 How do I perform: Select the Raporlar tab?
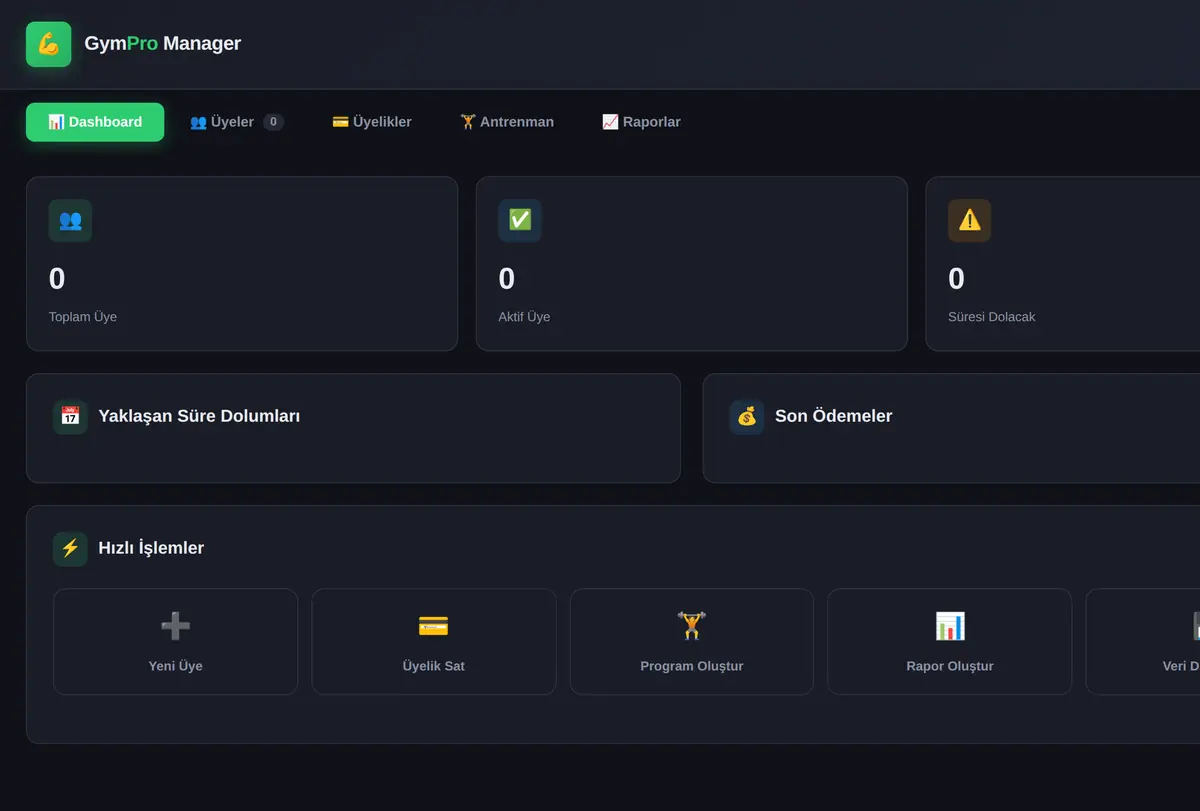tap(641, 122)
